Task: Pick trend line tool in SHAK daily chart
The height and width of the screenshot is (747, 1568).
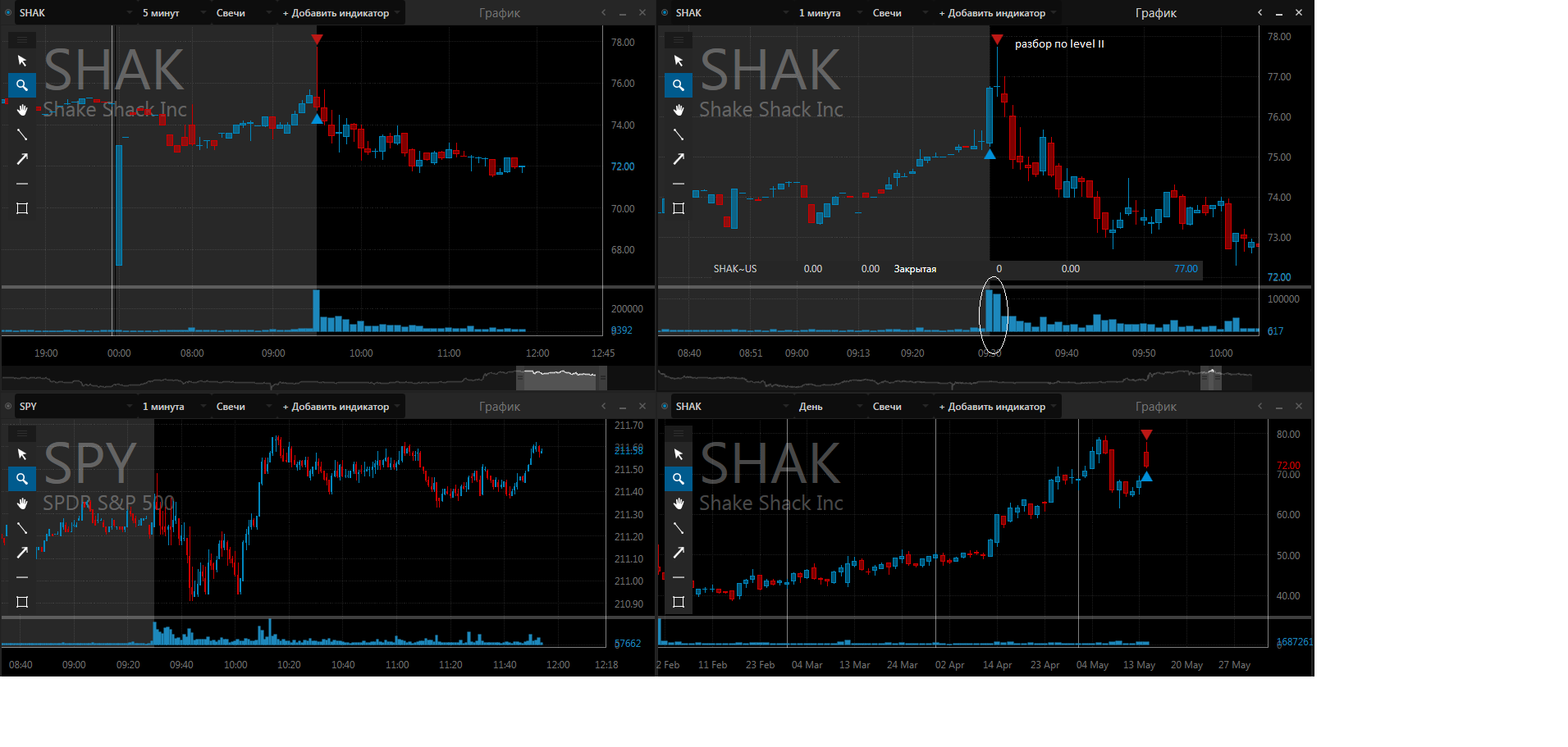Action: tap(679, 528)
